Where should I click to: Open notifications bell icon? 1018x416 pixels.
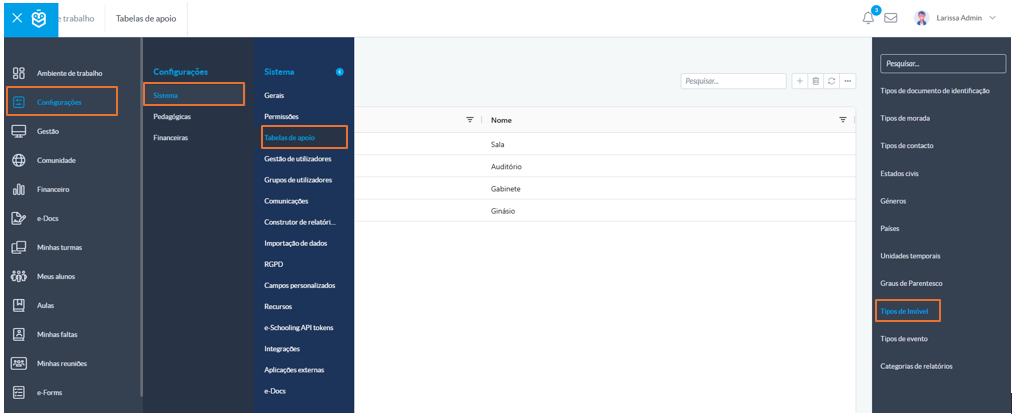tap(868, 18)
